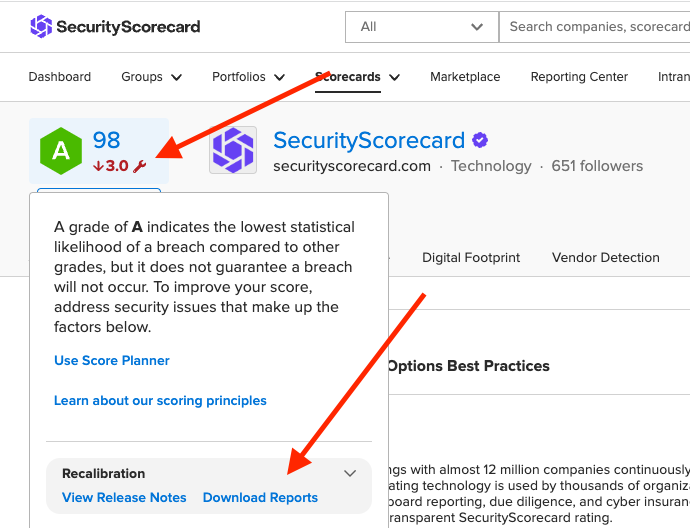The height and width of the screenshot is (528, 690).
Task: Click the Use Score Planner link
Action: [112, 360]
